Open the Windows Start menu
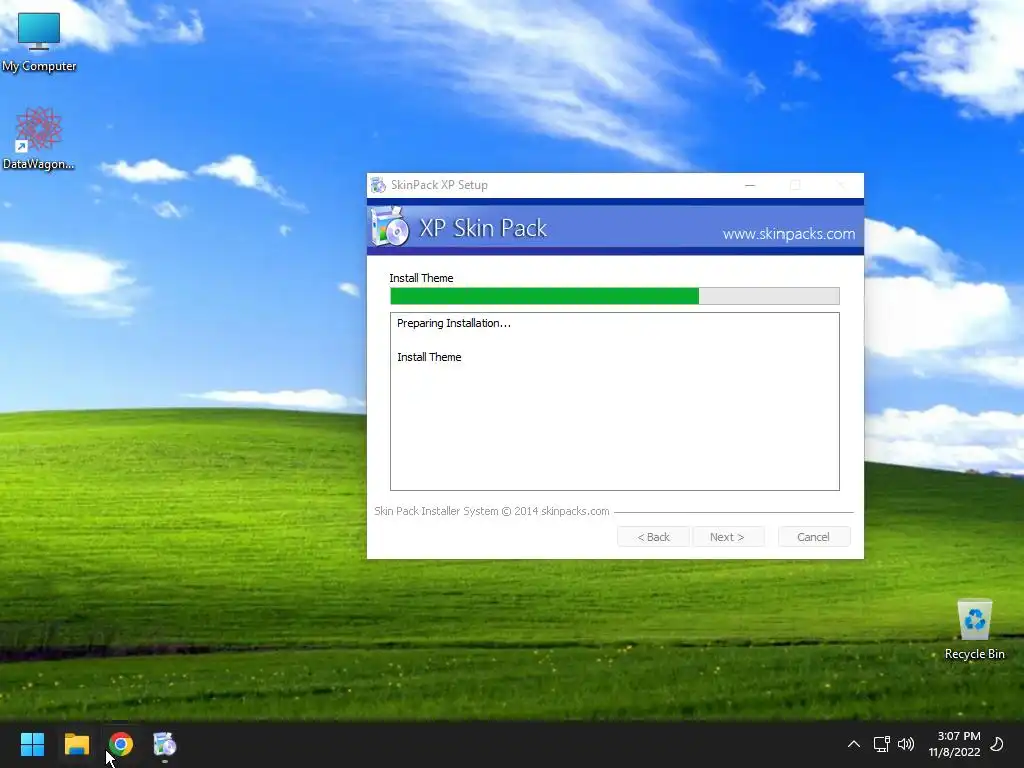Viewport: 1024px width, 768px height. tap(32, 744)
